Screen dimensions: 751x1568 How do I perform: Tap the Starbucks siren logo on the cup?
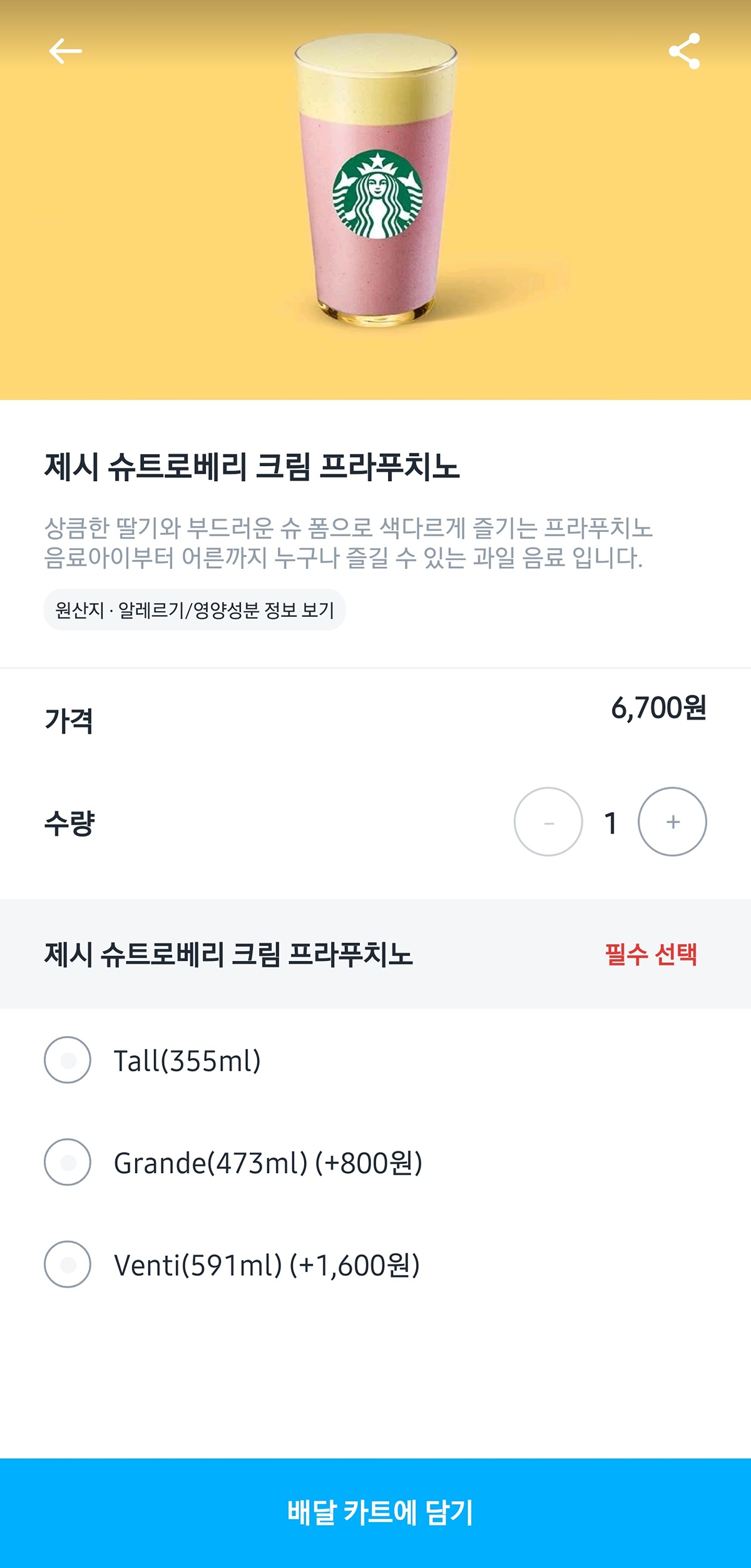pyautogui.click(x=377, y=194)
